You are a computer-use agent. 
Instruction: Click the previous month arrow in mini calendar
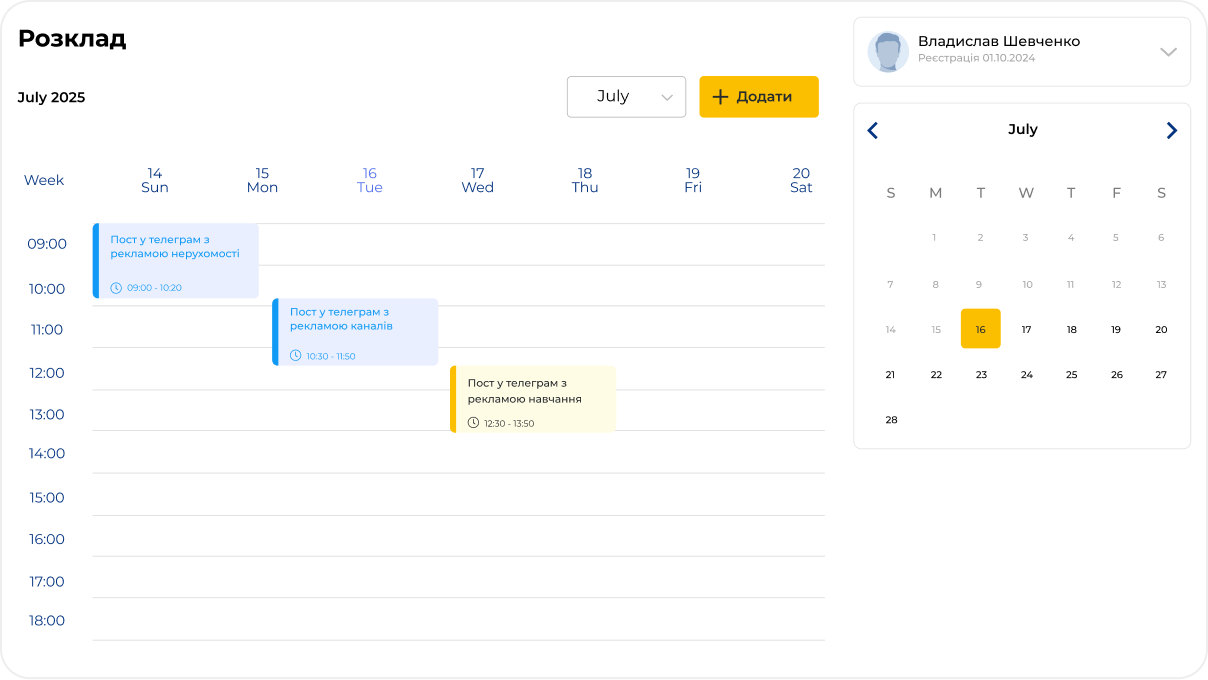coord(873,130)
